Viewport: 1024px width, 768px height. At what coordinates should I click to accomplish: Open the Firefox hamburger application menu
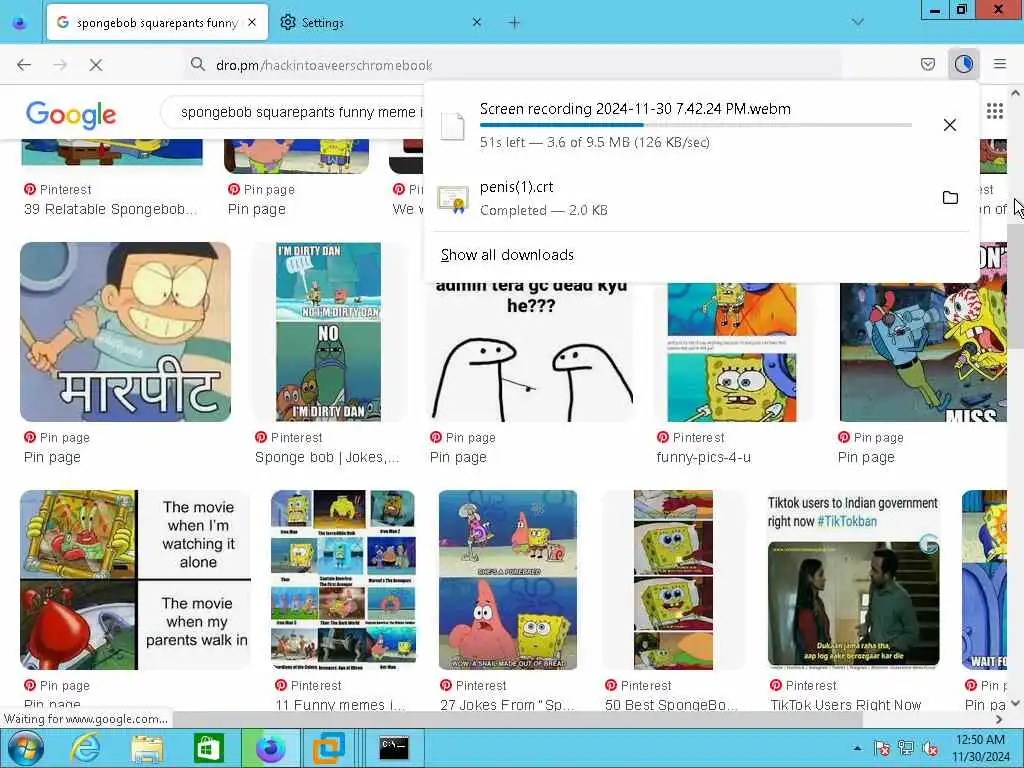[x=999, y=64]
